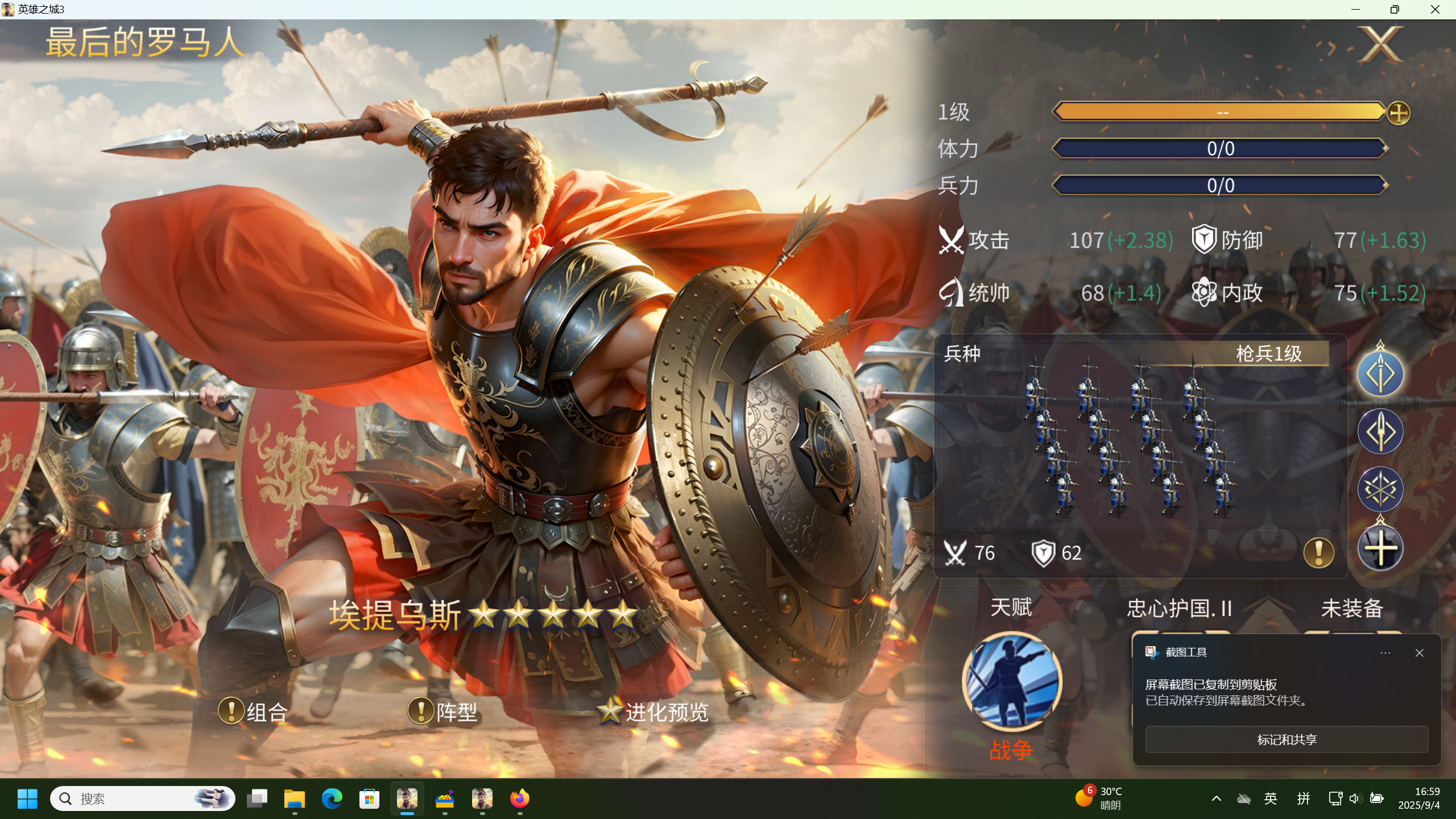Click the 战争 talent portrait icon
Viewport: 1456px width, 819px height.
[x=1011, y=681]
